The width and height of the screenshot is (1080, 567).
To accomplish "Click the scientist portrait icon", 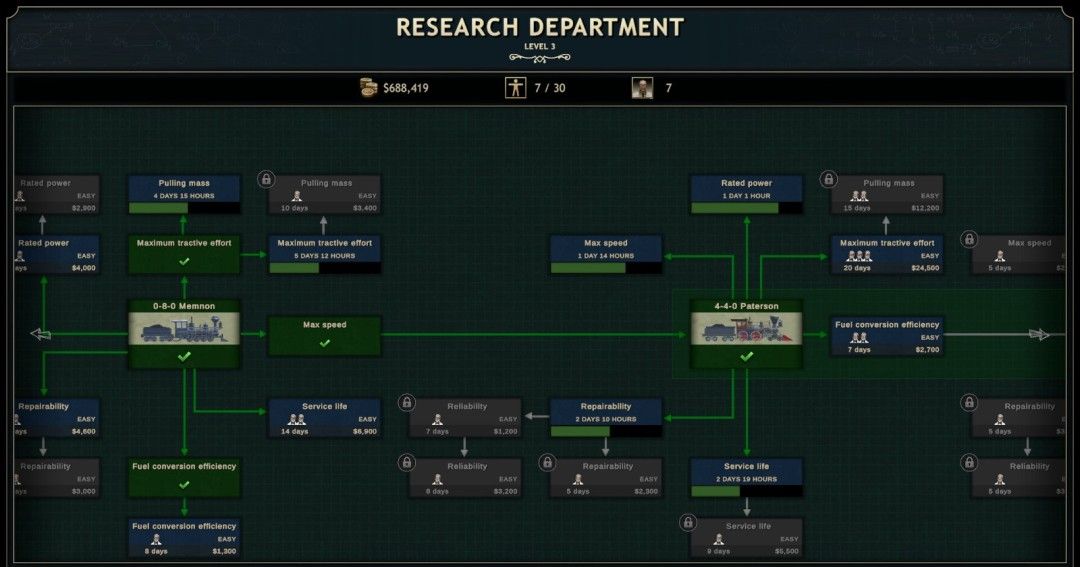I will pos(642,88).
